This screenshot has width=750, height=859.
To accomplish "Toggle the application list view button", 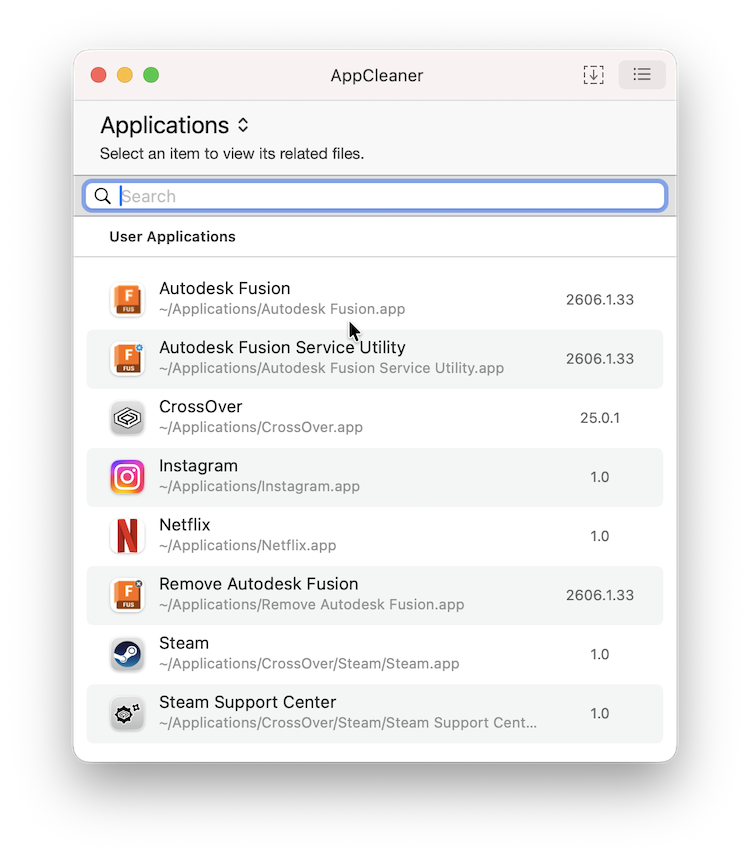I will coord(642,75).
